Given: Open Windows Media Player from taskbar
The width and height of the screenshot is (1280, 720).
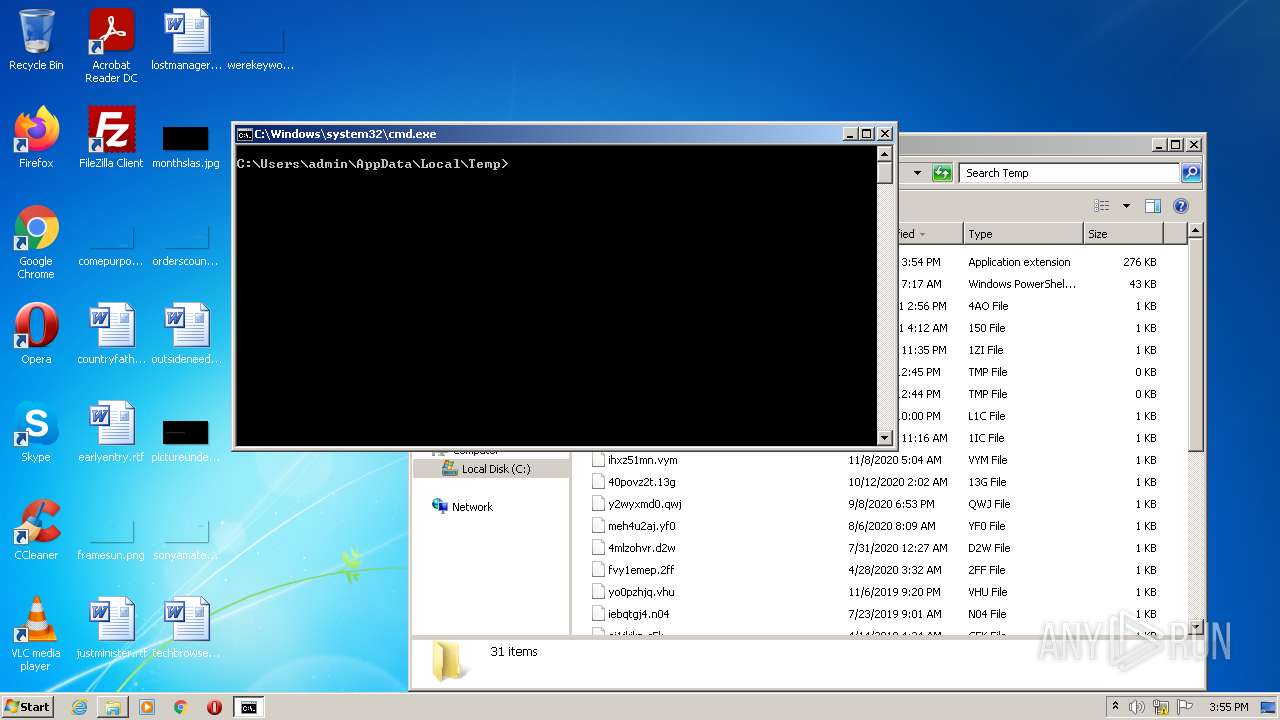Looking at the screenshot, I should pos(147,707).
